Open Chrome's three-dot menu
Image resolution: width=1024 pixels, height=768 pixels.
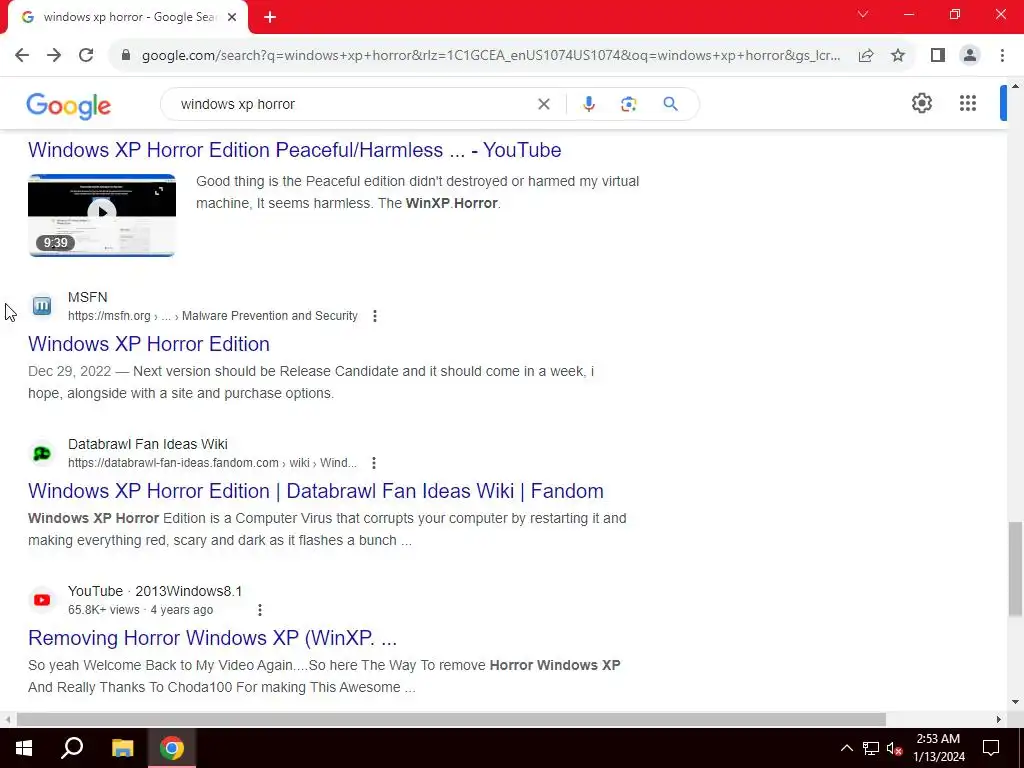tap(1002, 56)
